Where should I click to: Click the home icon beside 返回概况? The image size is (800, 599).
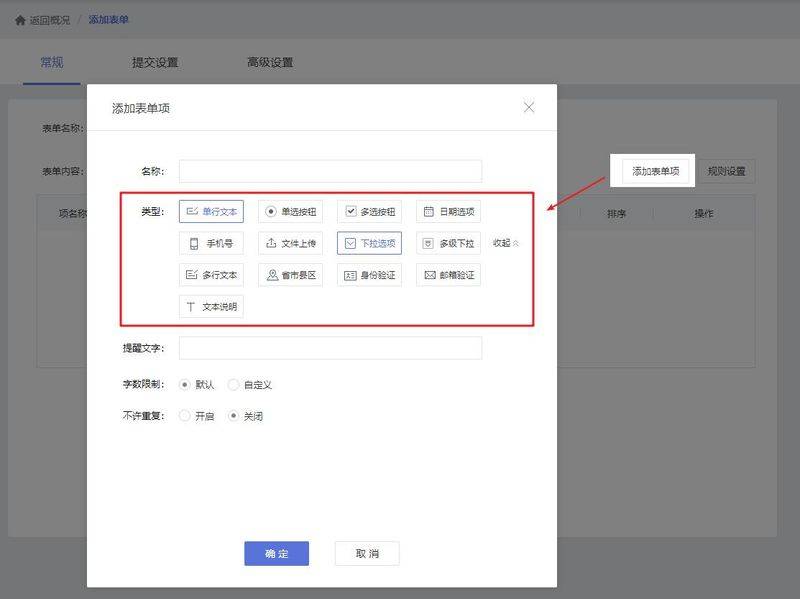tap(20, 20)
